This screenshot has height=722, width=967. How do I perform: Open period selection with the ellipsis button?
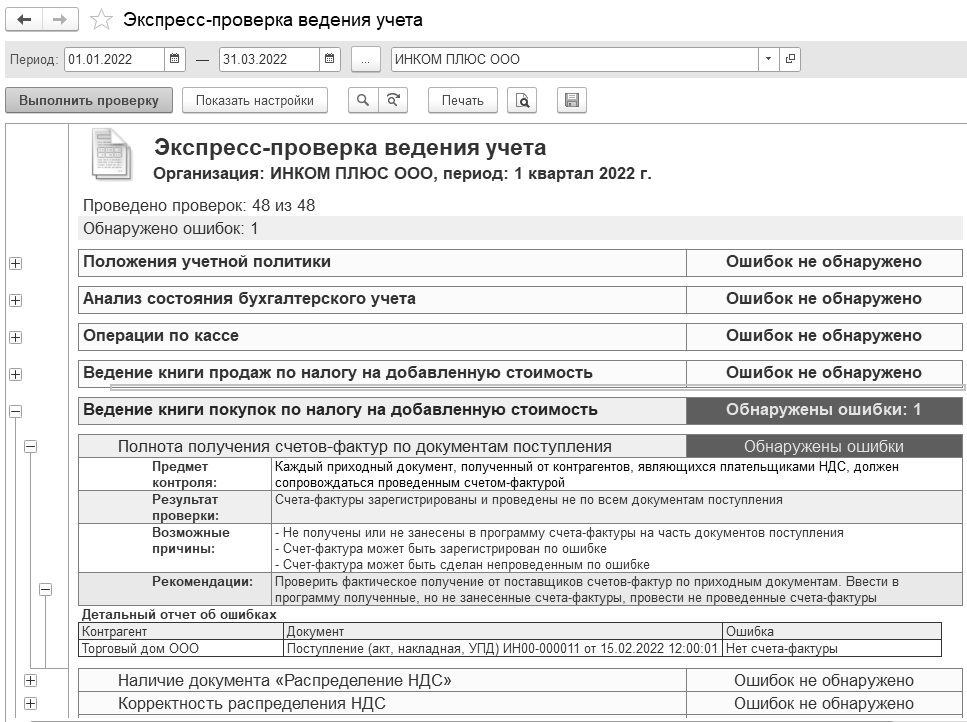[x=366, y=60]
